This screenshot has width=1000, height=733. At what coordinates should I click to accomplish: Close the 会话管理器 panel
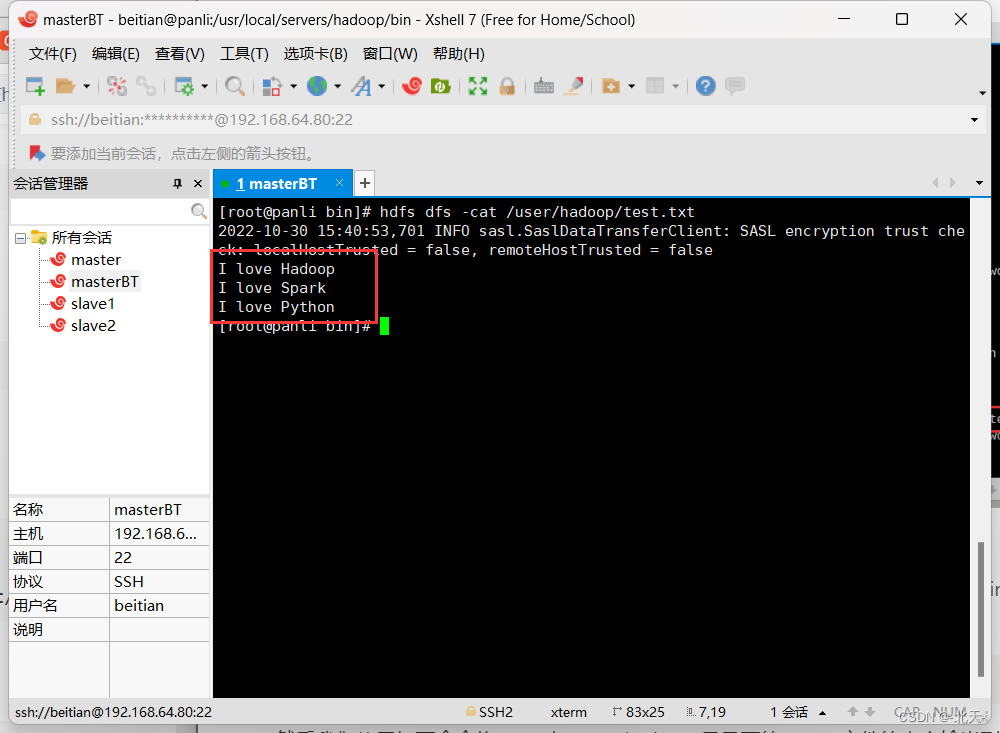(x=198, y=184)
